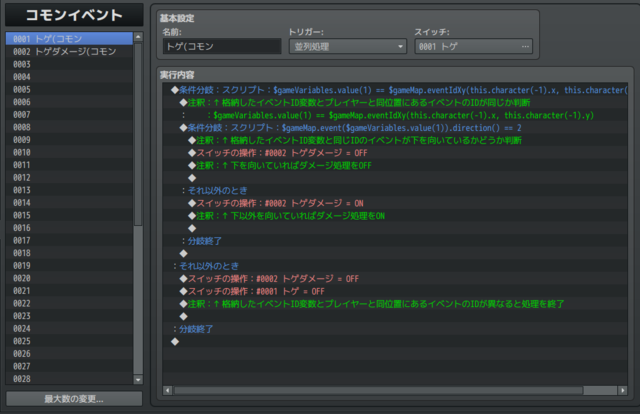Select スイッチの操作 #0001 トゲ = OFF
Viewport: 640px width, 414px height.
coord(395,291)
